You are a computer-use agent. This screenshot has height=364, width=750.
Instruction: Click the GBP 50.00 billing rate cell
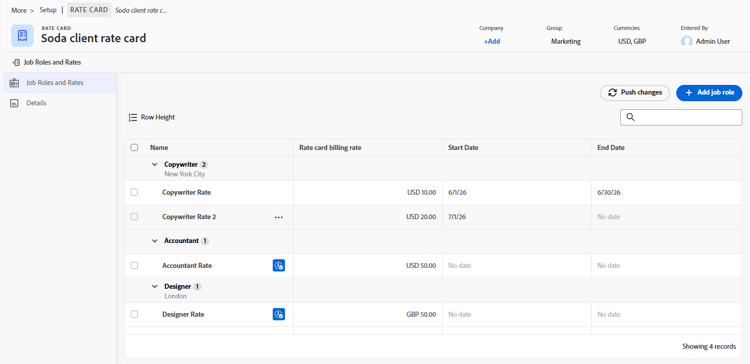point(368,314)
